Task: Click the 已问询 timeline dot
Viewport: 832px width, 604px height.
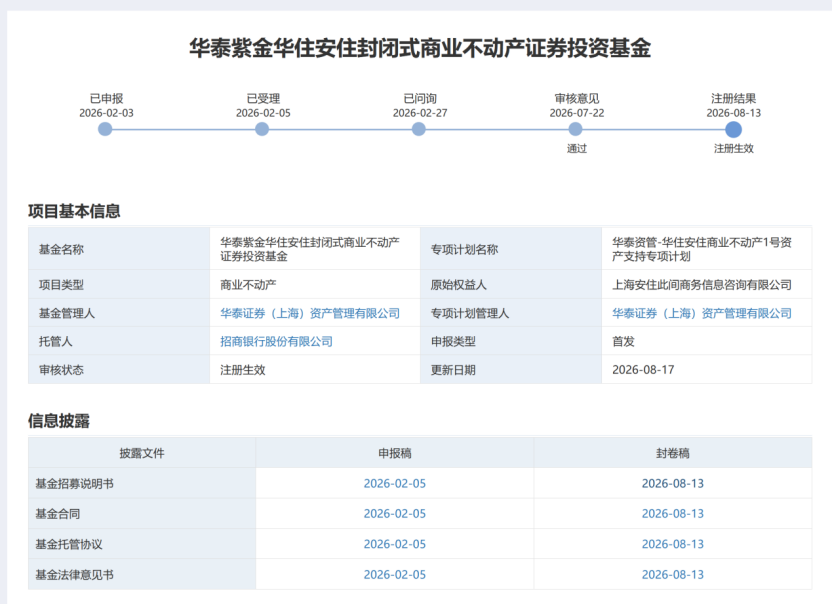Action: click(x=419, y=129)
